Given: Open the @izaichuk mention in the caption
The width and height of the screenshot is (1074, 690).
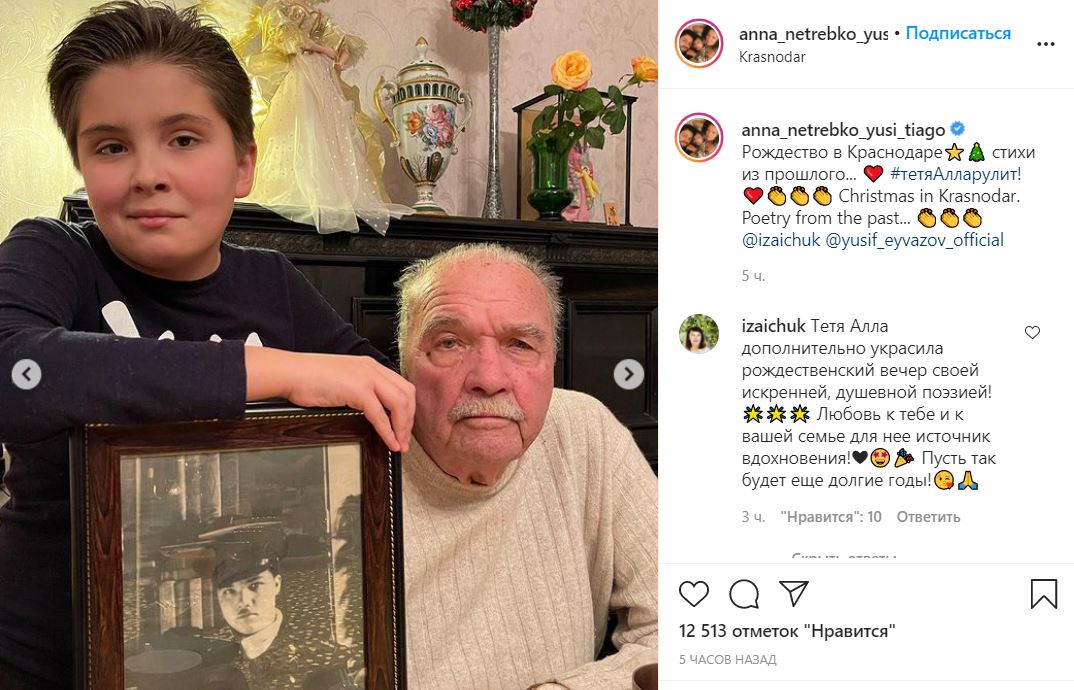Looking at the screenshot, I should pos(781,240).
